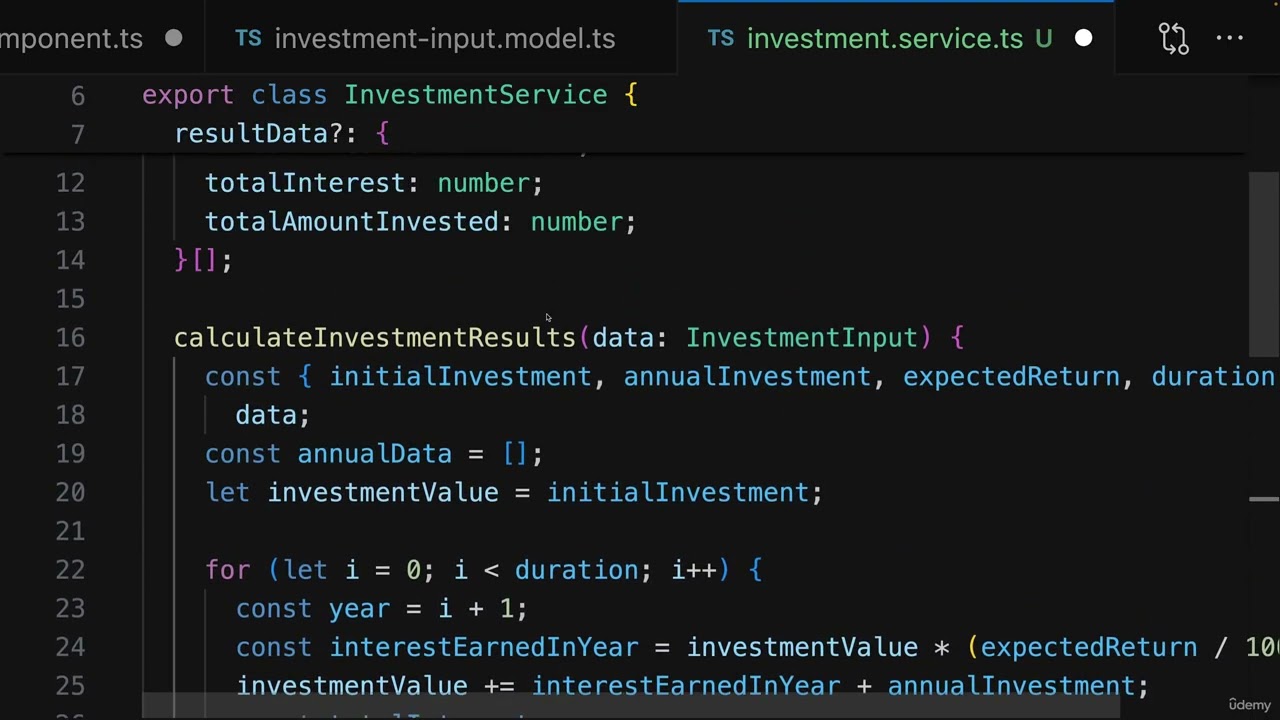This screenshot has width=1280, height=720.
Task: Click unsaved dot on investment.service.ts tab
Action: (1084, 38)
